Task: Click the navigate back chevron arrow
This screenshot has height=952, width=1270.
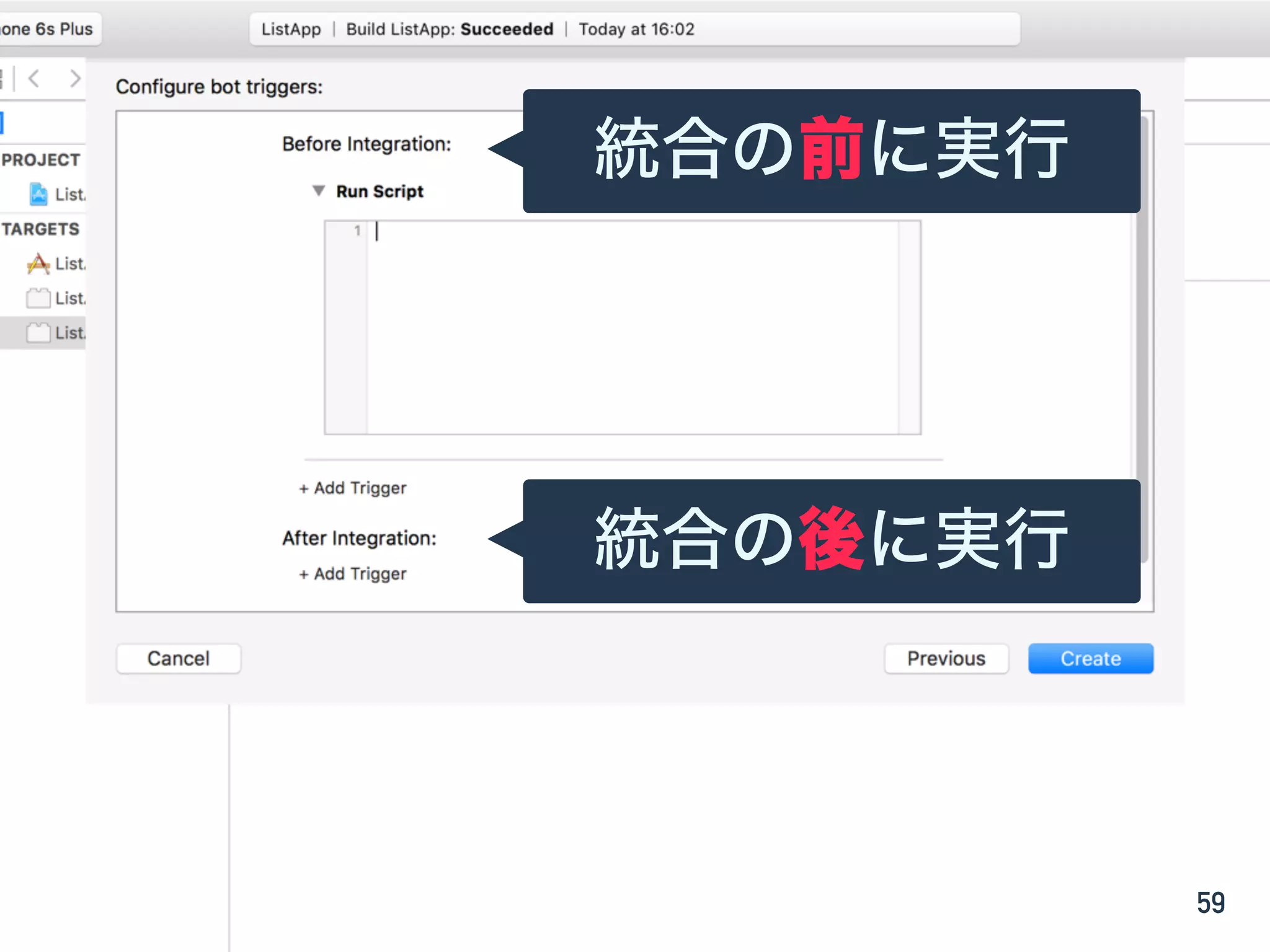Action: [35, 79]
